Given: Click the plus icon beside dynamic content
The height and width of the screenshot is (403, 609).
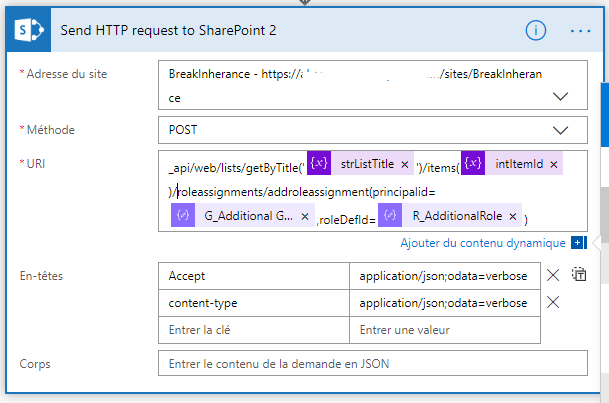Looking at the screenshot, I should click(x=578, y=243).
